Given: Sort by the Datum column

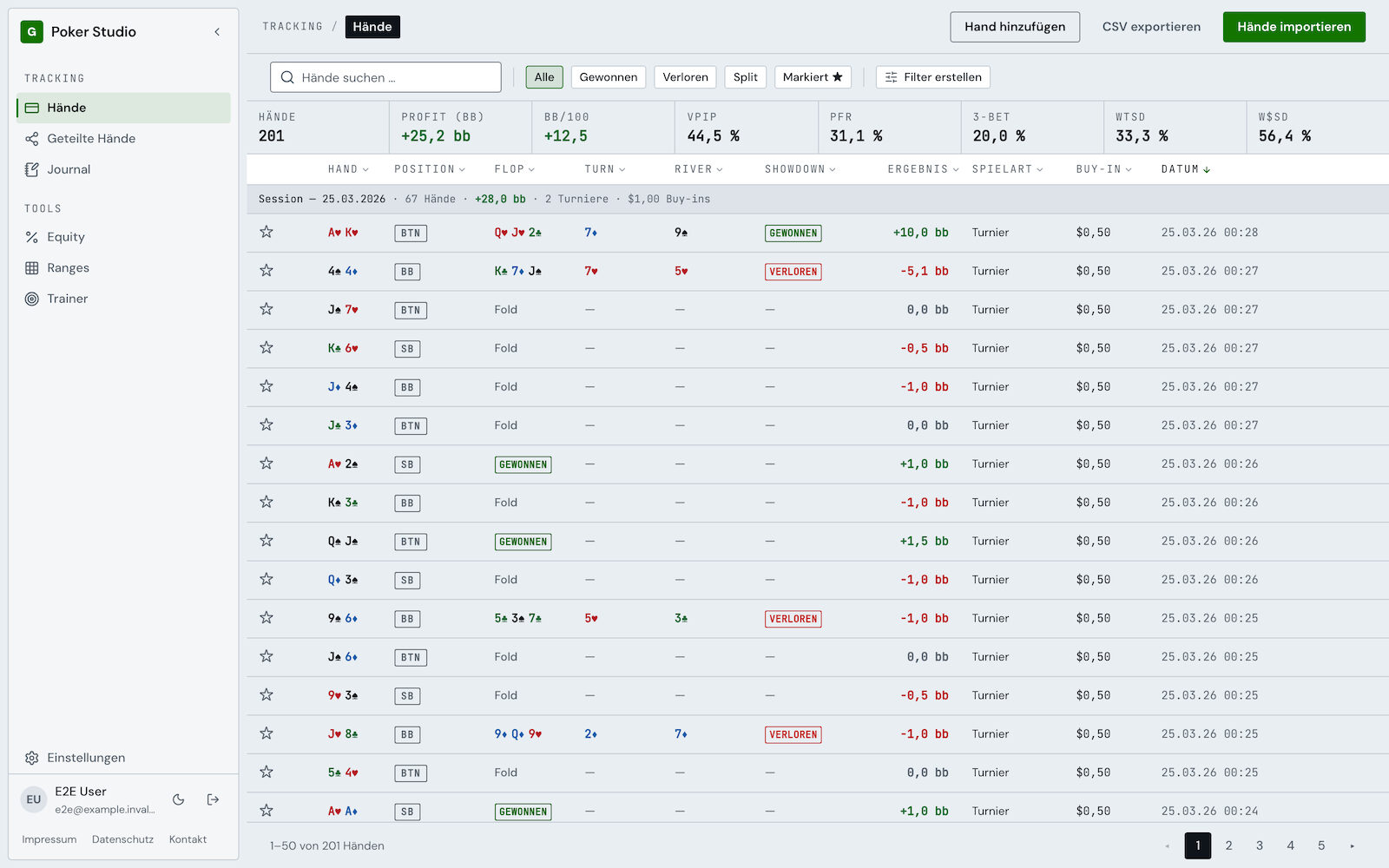Looking at the screenshot, I should point(1186,169).
